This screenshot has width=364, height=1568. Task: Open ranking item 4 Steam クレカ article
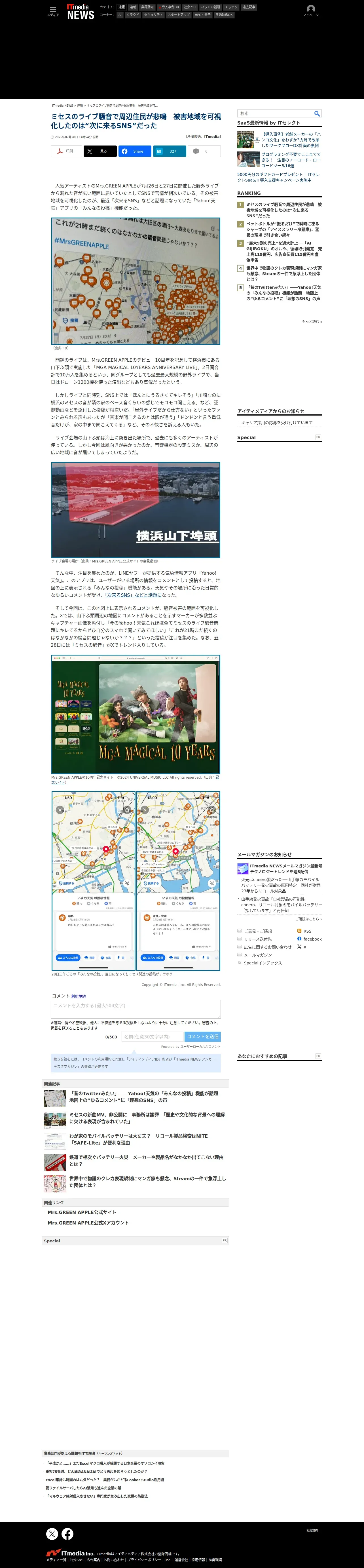tap(284, 274)
